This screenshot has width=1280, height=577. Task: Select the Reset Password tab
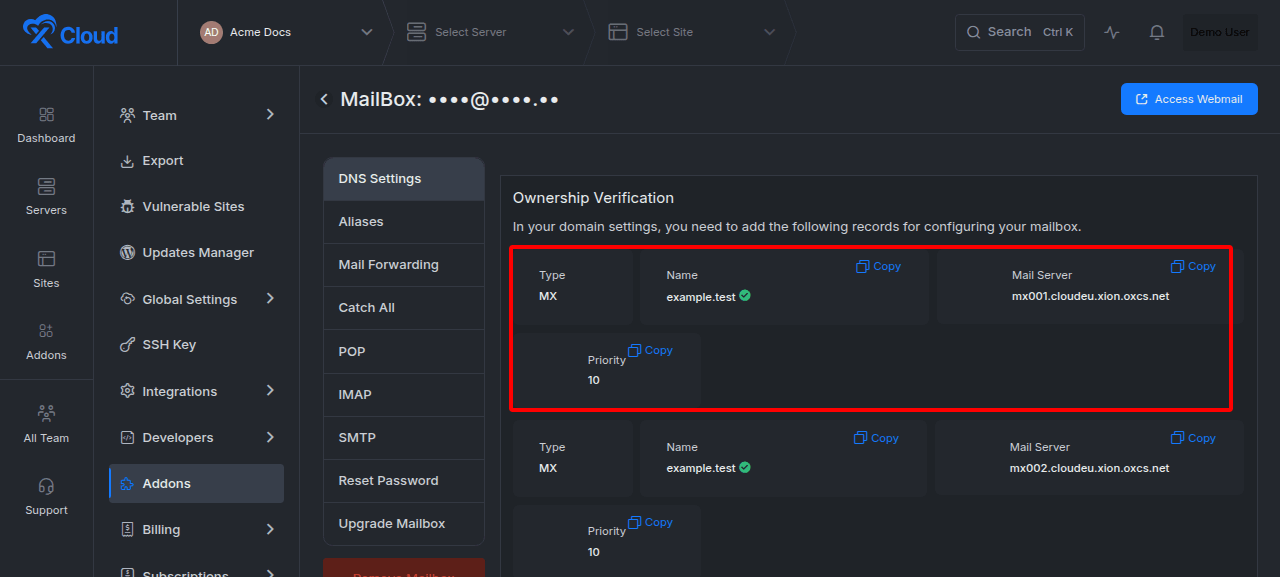[404, 481]
